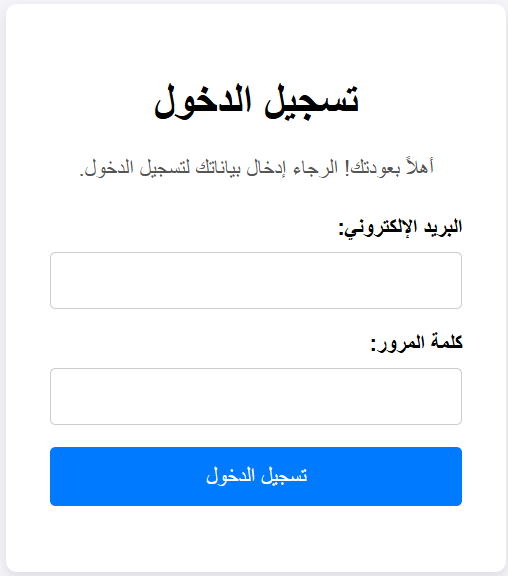Activate the email field via its bold label
508x576 pixels.
click(x=400, y=228)
